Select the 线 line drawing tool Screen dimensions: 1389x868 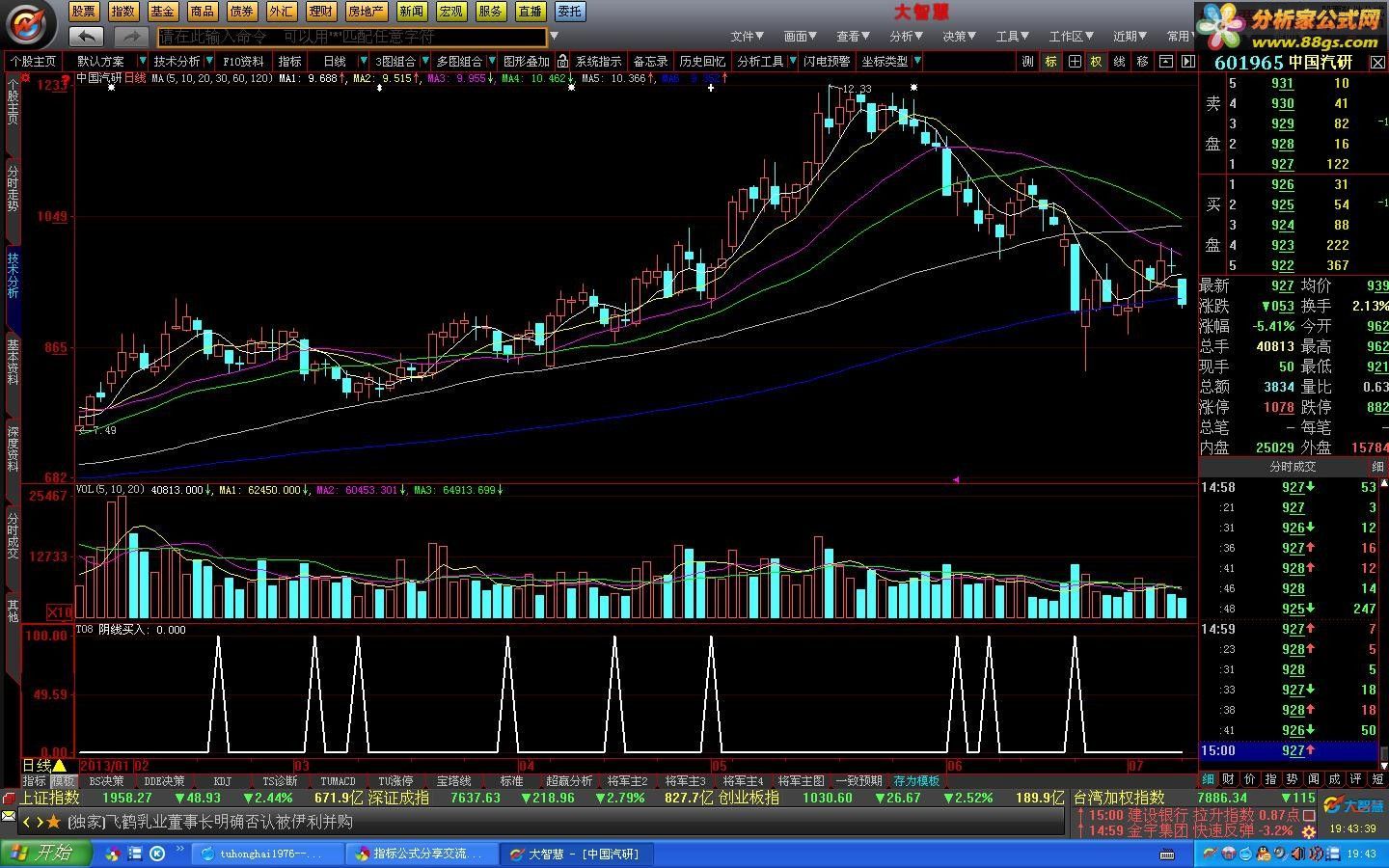[x=1120, y=61]
